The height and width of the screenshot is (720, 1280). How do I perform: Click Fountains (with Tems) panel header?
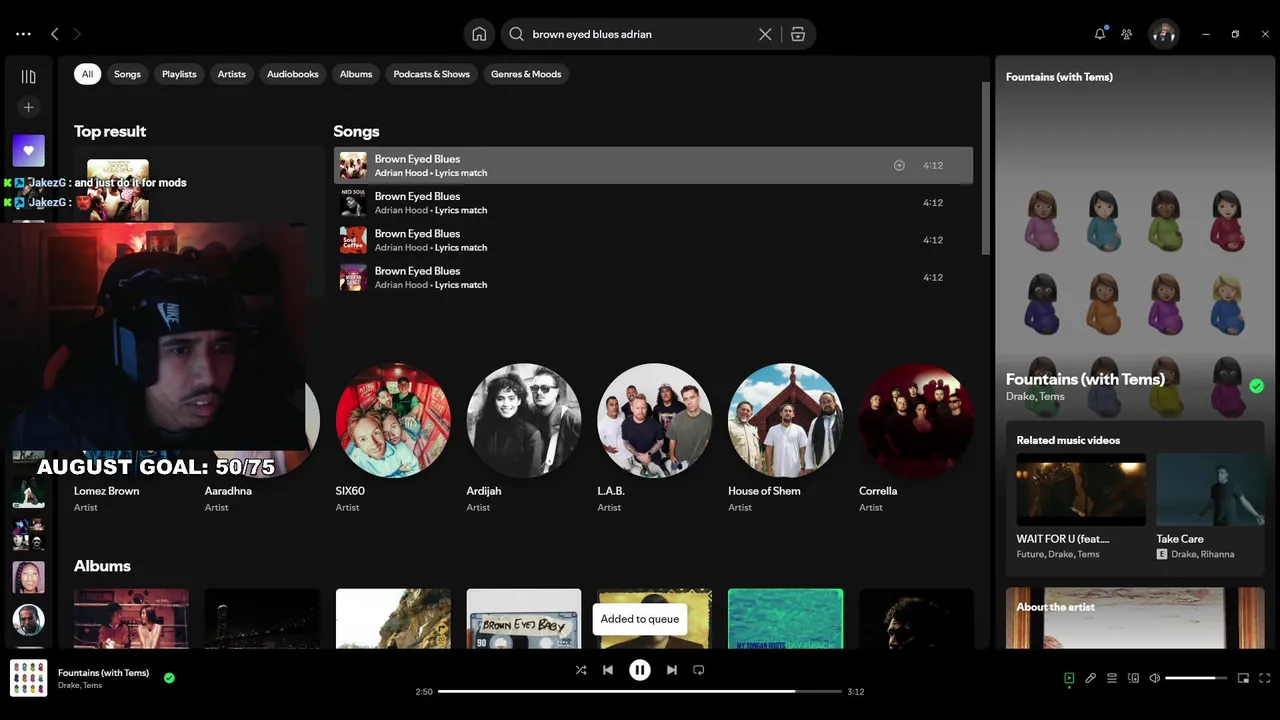coord(1059,77)
